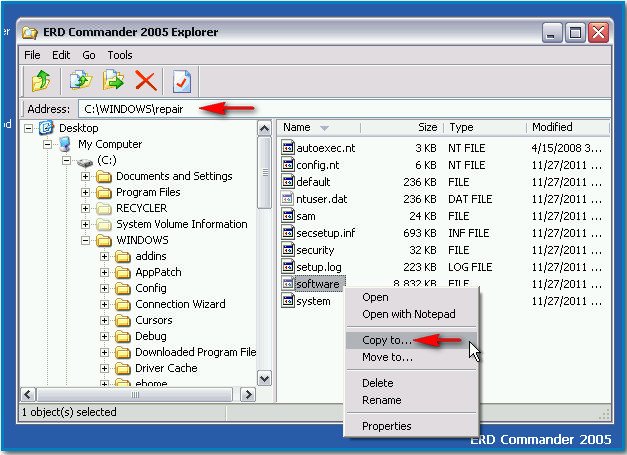Screen dimensions: 627x455
Task: Expand the Connection Wizard folder node
Action: [x=104, y=304]
